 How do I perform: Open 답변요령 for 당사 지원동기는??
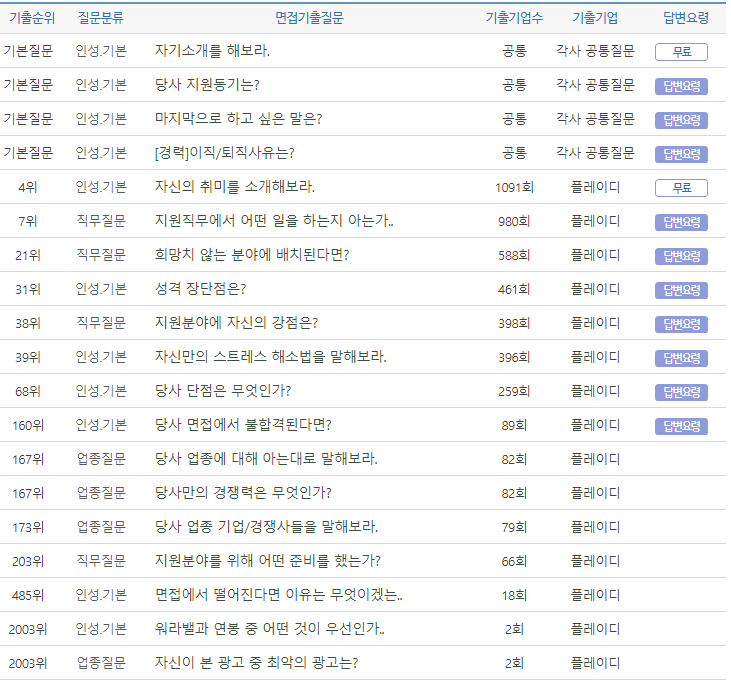(x=681, y=86)
